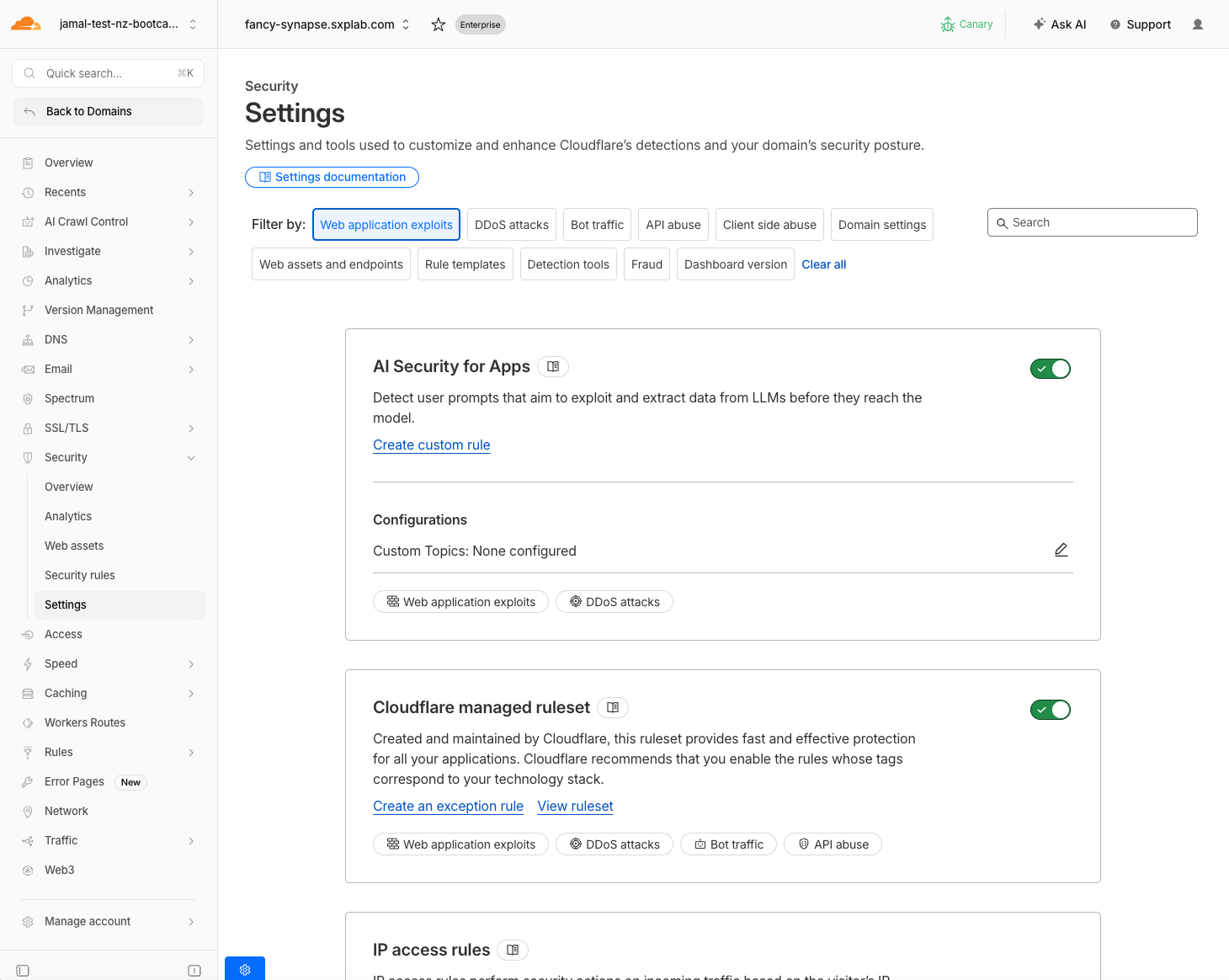Open Web3 in sidebar
The width and height of the screenshot is (1229, 980).
[60, 870]
